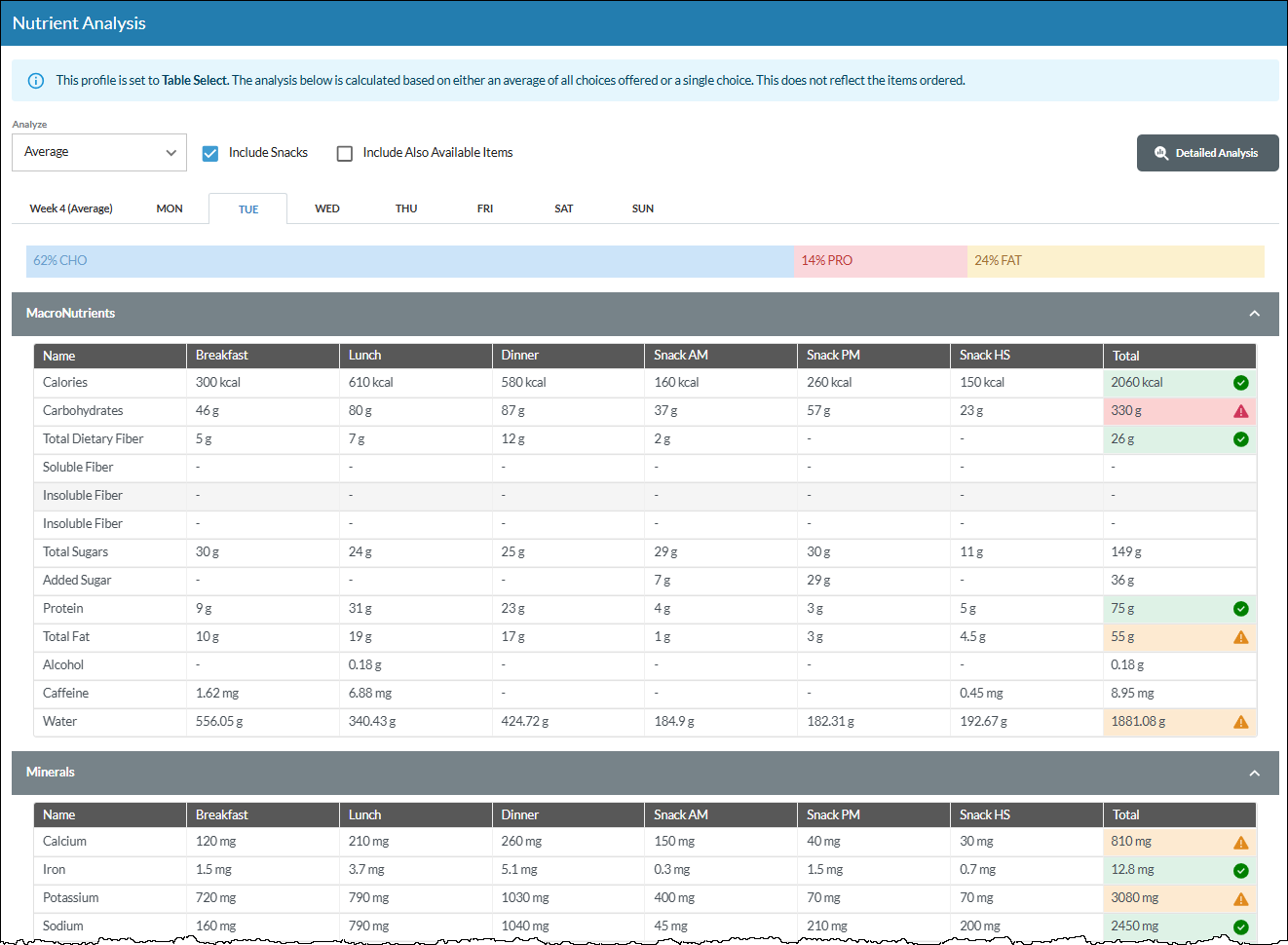This screenshot has width=1288, height=945.
Task: Click the Minerals Dinner column header
Action: [x=568, y=814]
